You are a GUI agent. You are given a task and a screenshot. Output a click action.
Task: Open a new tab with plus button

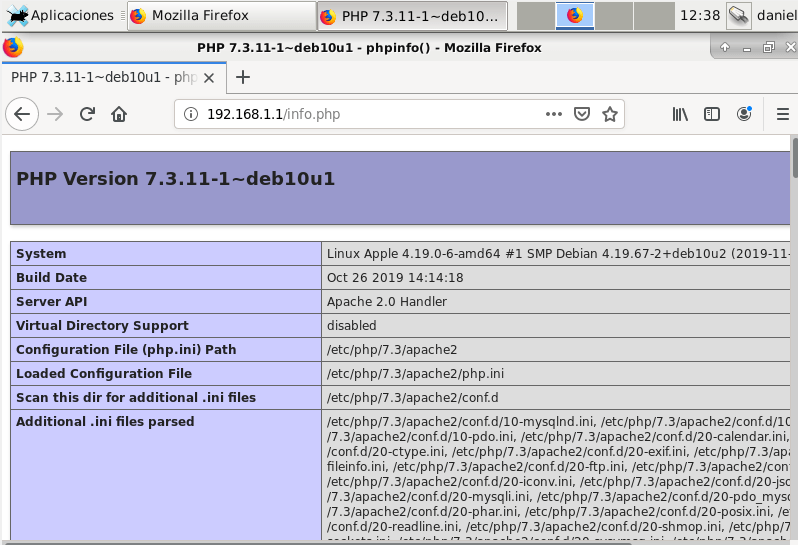(x=242, y=77)
